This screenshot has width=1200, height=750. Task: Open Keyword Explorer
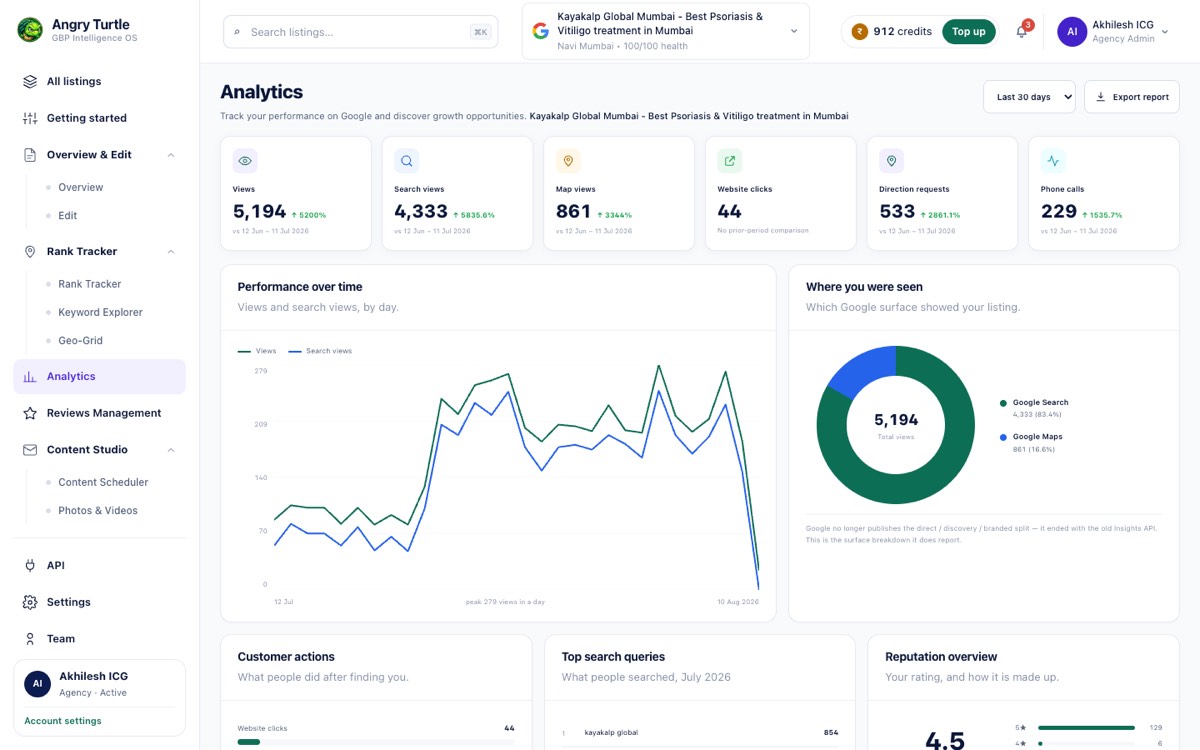(x=100, y=312)
